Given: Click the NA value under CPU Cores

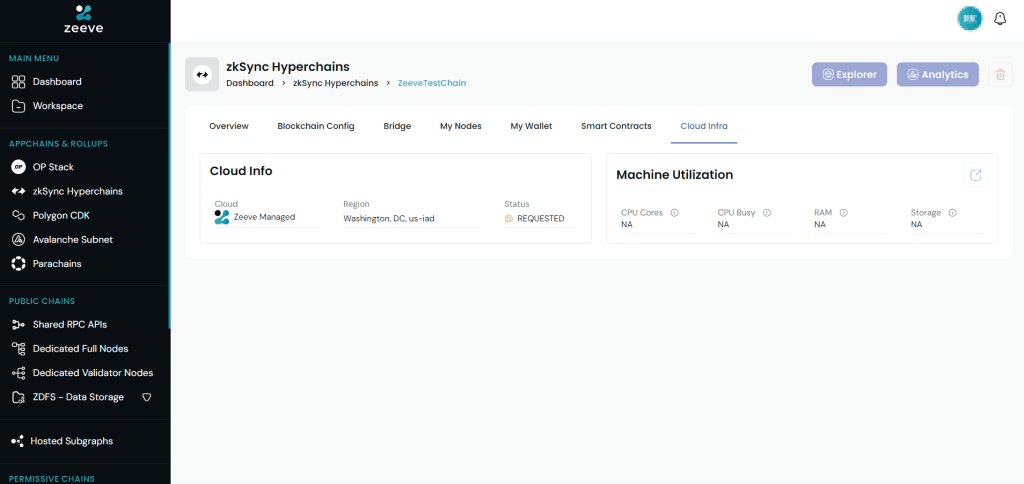Looking at the screenshot, I should [x=627, y=225].
